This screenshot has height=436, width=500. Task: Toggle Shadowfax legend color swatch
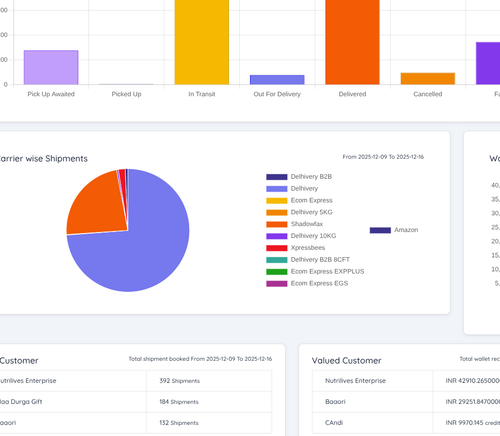[x=277, y=224]
